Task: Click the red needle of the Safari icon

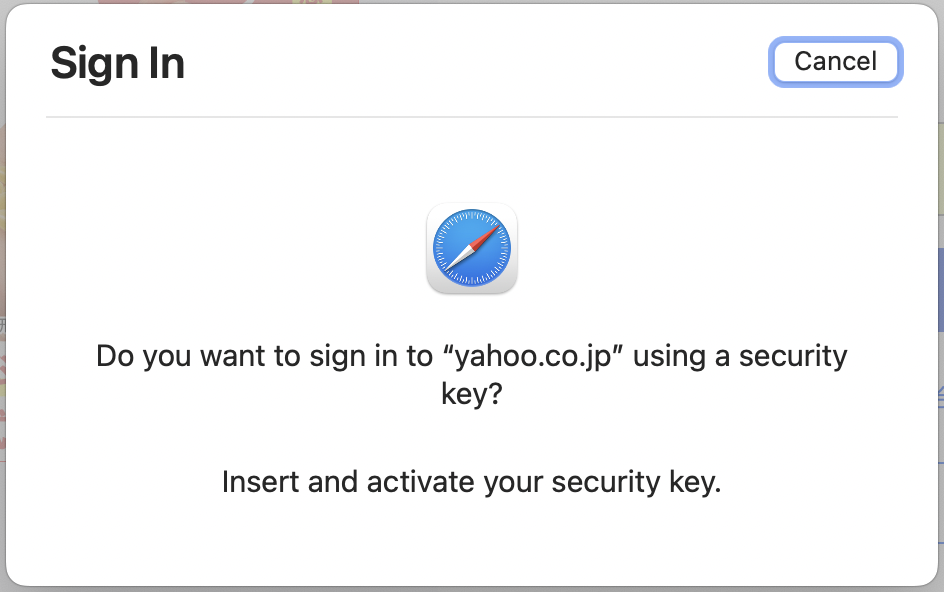Action: click(484, 237)
